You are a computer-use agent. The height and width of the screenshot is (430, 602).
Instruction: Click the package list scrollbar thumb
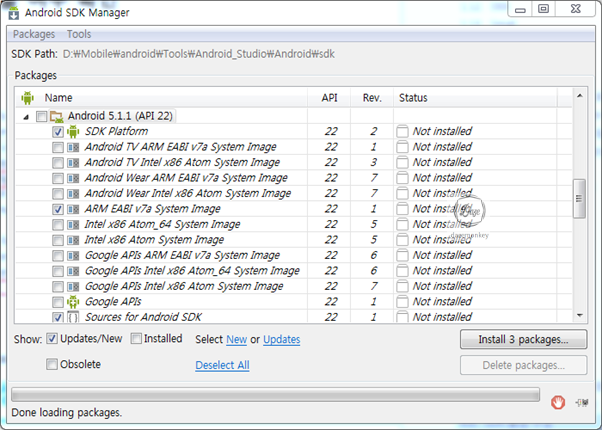579,198
